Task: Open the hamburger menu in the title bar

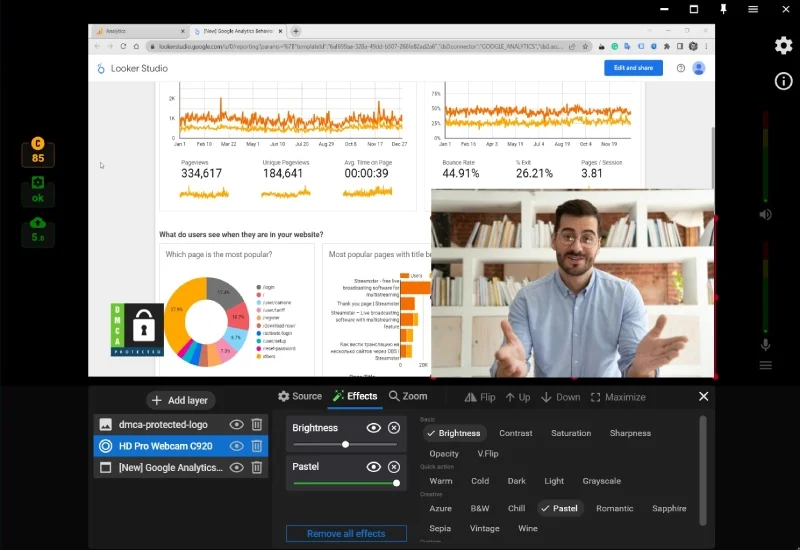Action: [753, 9]
